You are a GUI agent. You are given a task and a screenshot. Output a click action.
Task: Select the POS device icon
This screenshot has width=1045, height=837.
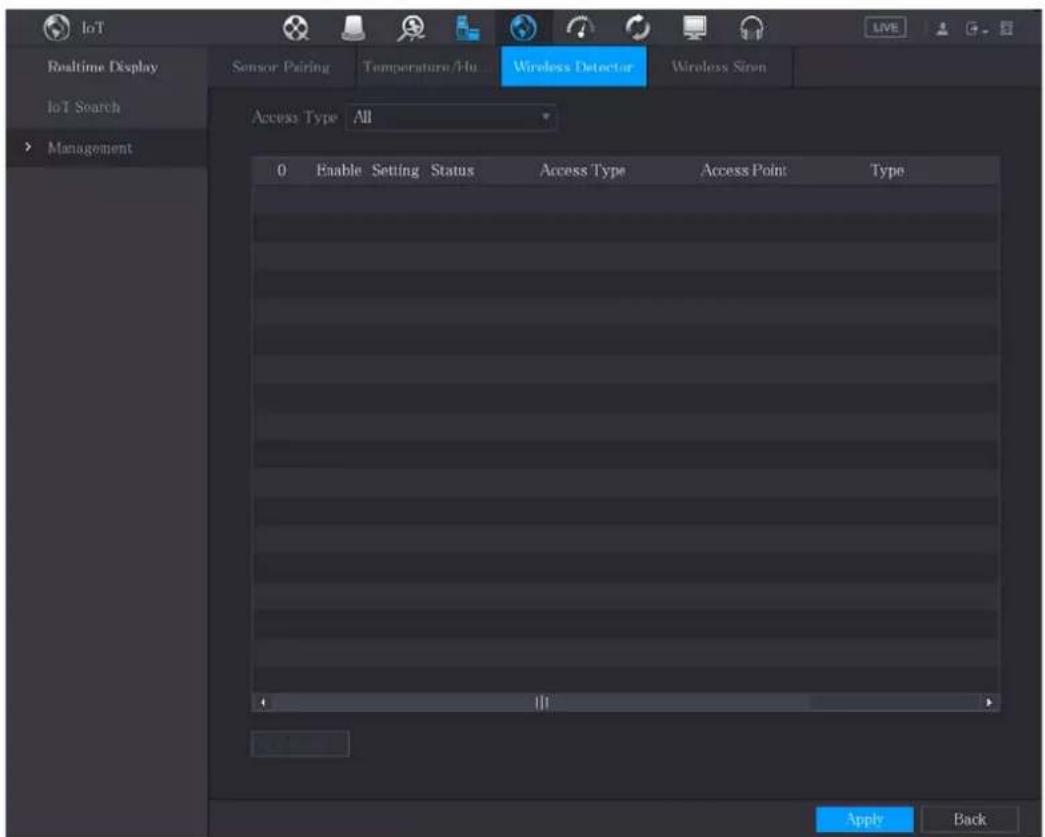pyautogui.click(x=467, y=28)
